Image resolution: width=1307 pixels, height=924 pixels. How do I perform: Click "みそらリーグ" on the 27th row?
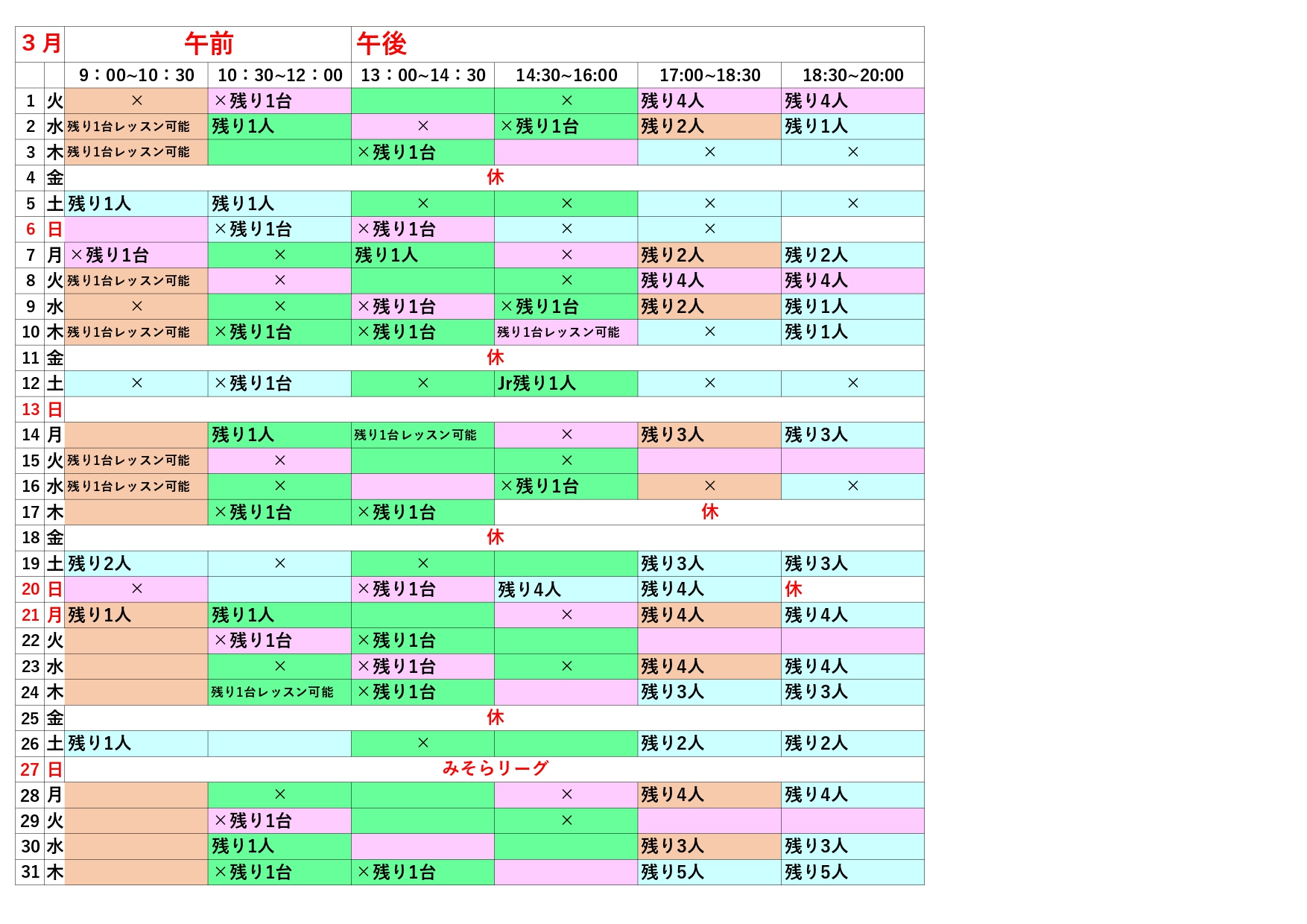point(496,769)
